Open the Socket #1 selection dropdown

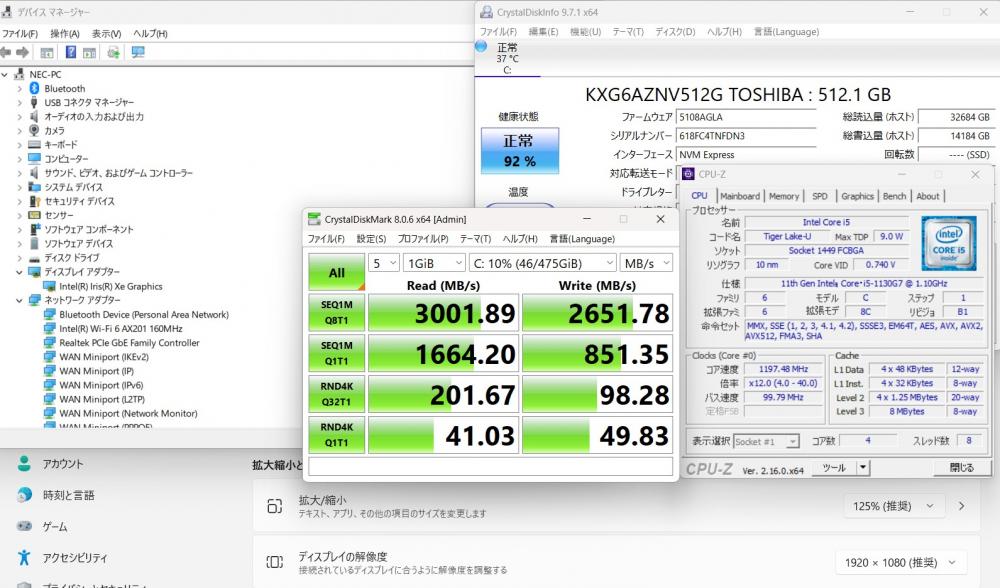(x=766, y=441)
